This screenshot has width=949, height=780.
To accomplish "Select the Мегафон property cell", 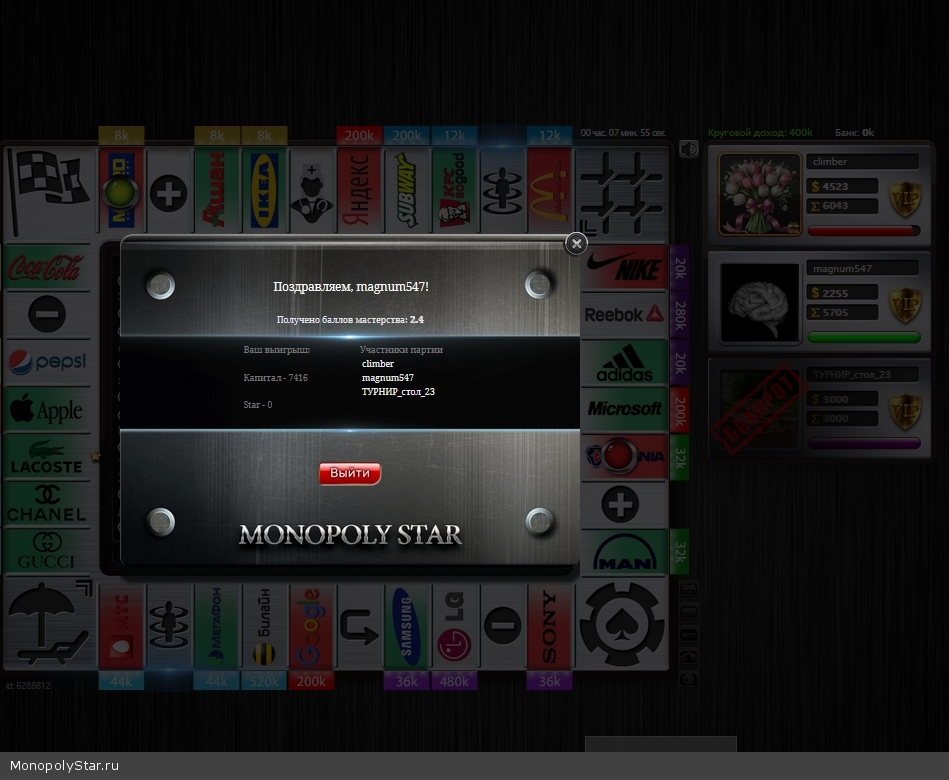I will coord(217,627).
